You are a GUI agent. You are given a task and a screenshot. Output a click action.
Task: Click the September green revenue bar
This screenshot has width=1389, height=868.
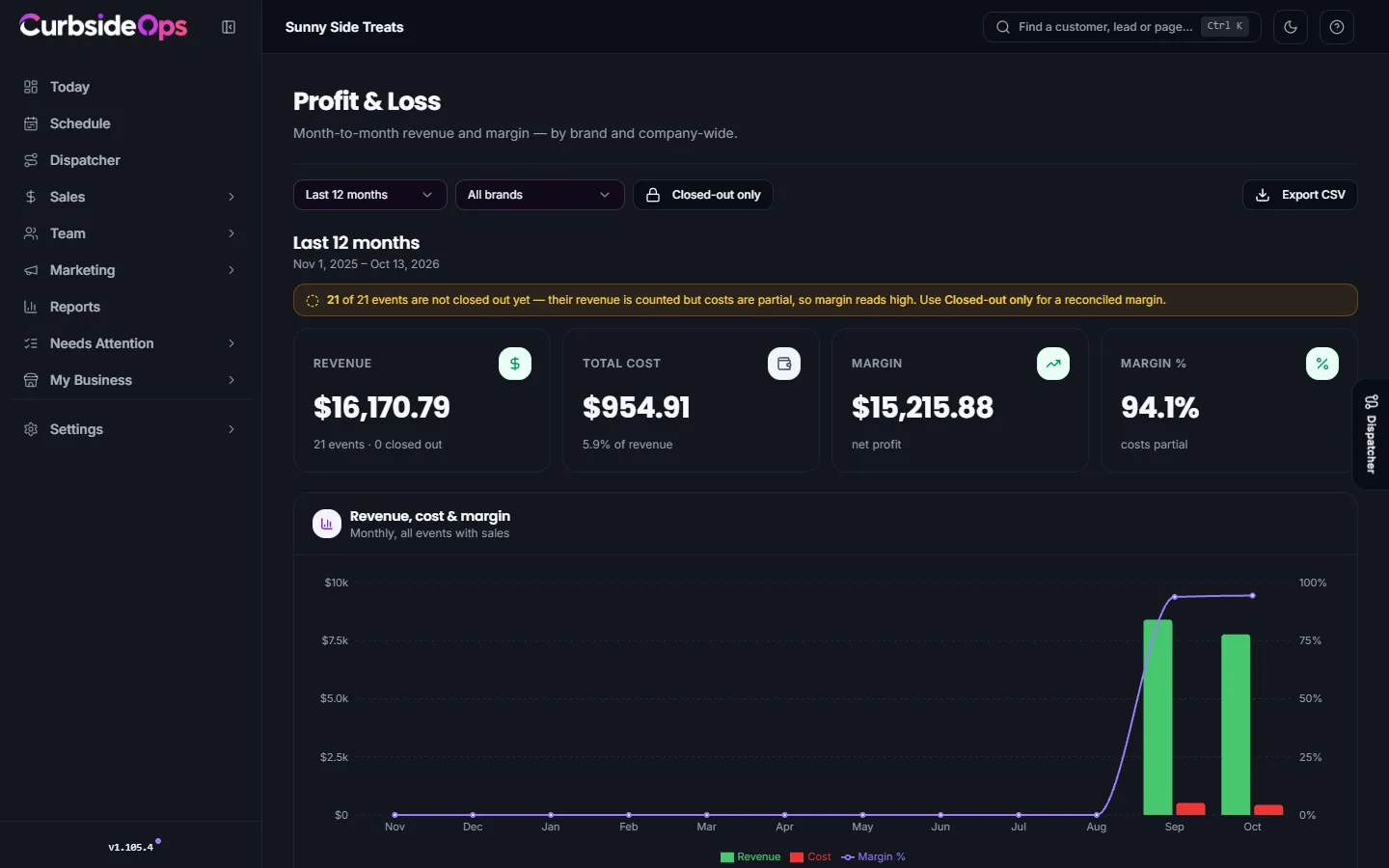[1157, 718]
